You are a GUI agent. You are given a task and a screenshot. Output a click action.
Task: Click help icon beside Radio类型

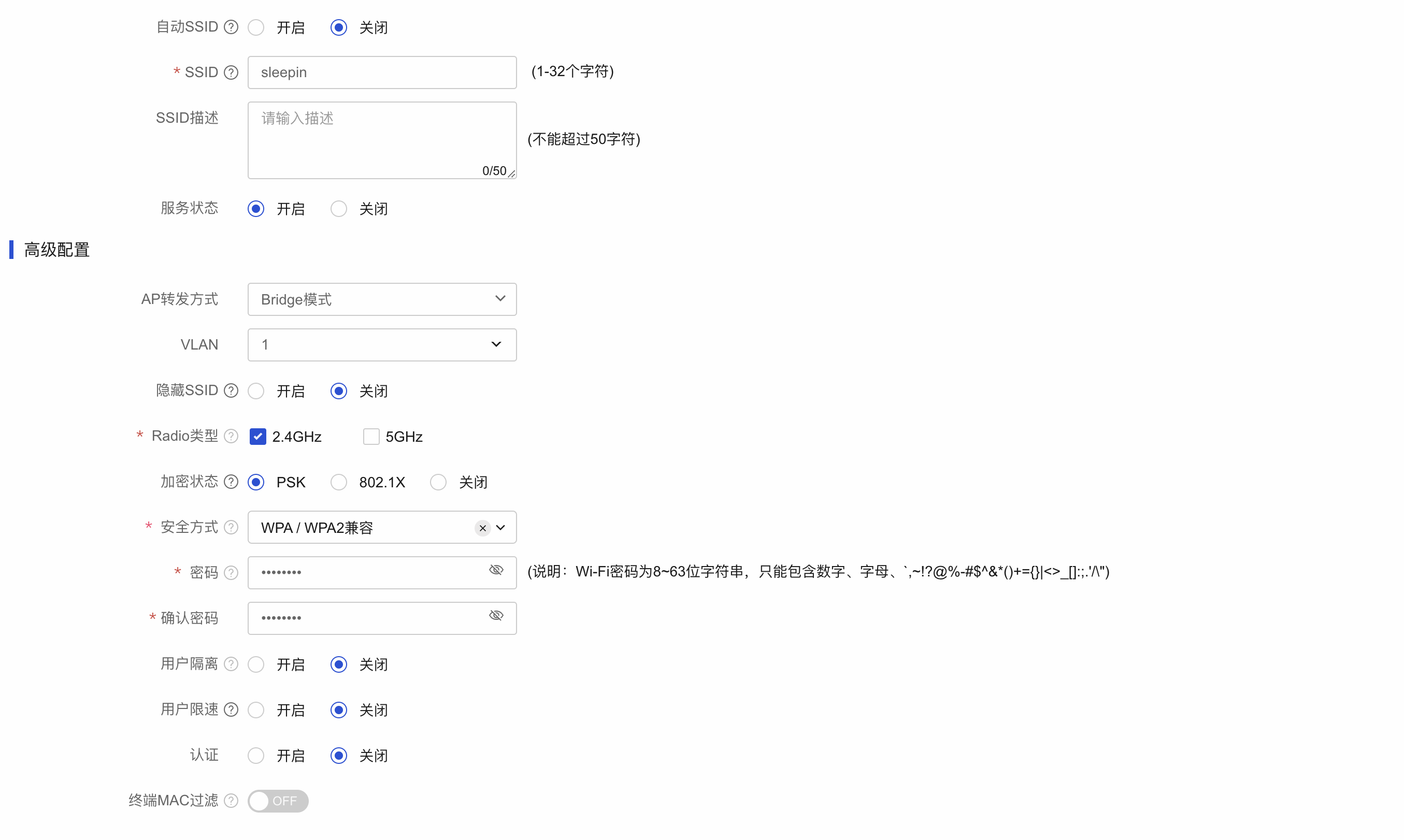point(231,436)
